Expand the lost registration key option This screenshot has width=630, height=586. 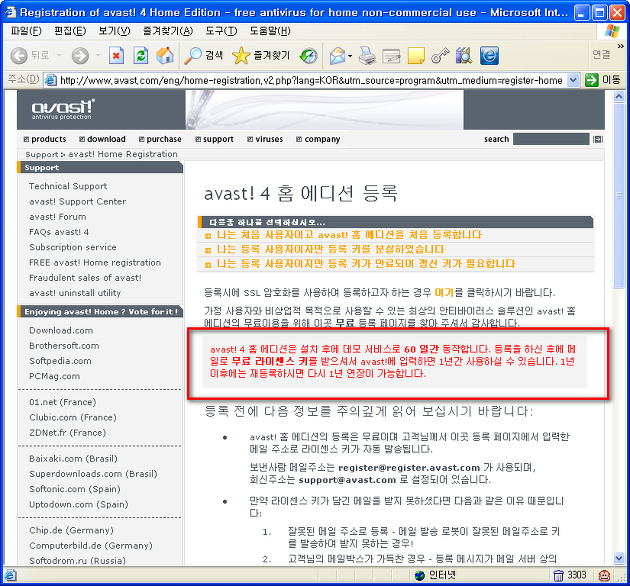[x=330, y=249]
